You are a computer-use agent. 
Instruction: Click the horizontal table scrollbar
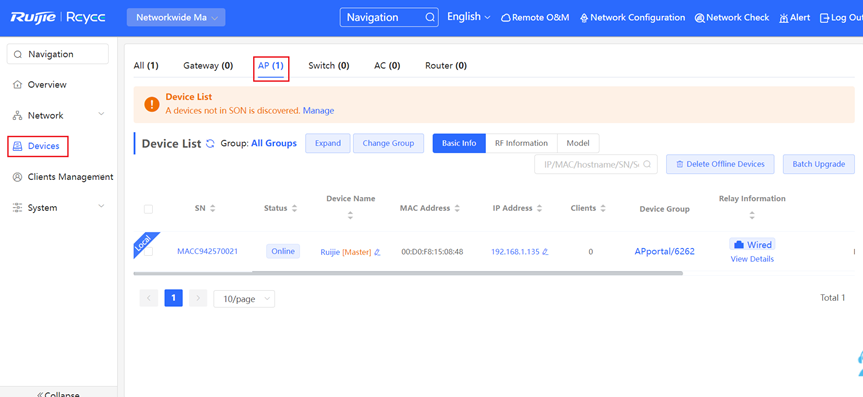point(467,273)
